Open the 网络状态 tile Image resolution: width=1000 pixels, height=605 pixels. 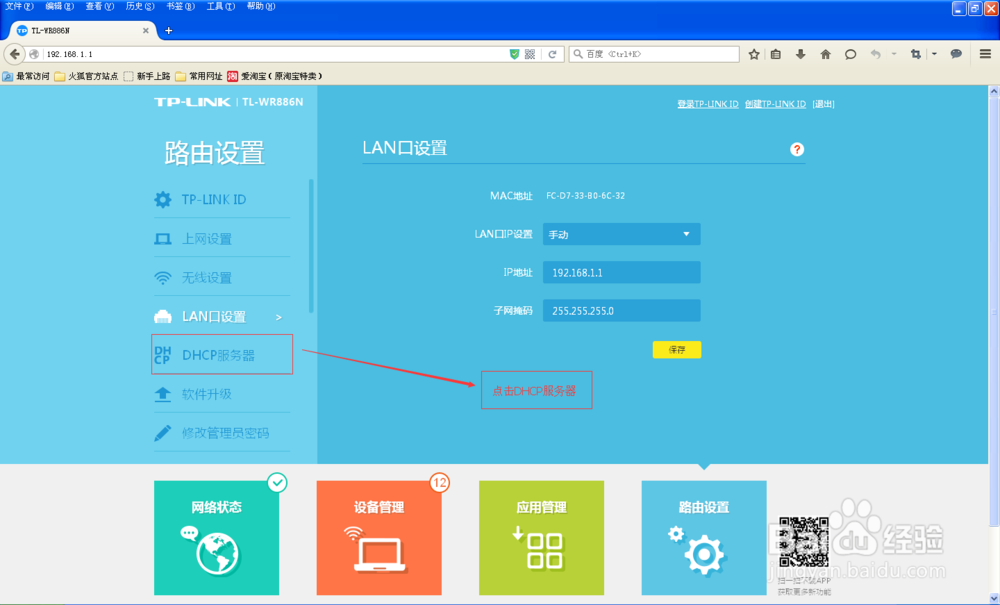point(216,537)
